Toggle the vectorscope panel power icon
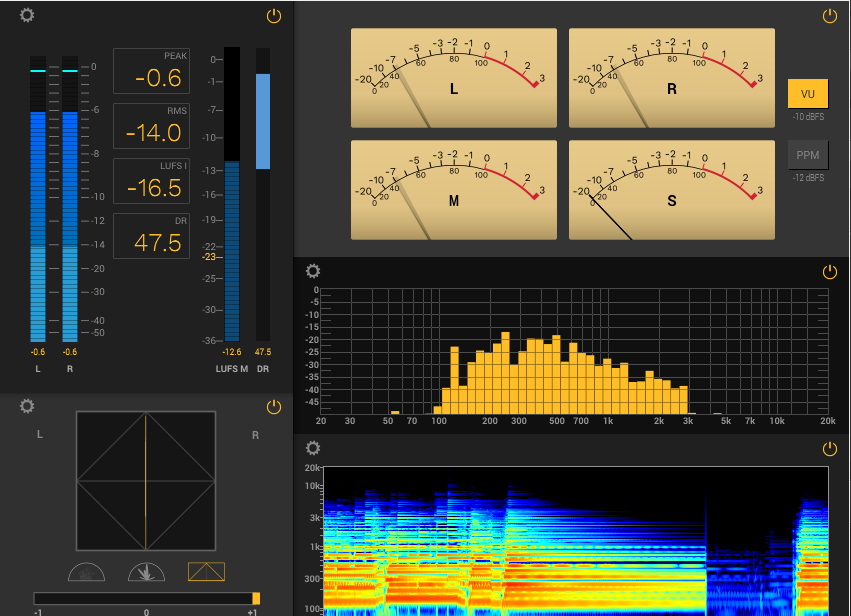Viewport: 851px width, 616px height. (x=274, y=407)
